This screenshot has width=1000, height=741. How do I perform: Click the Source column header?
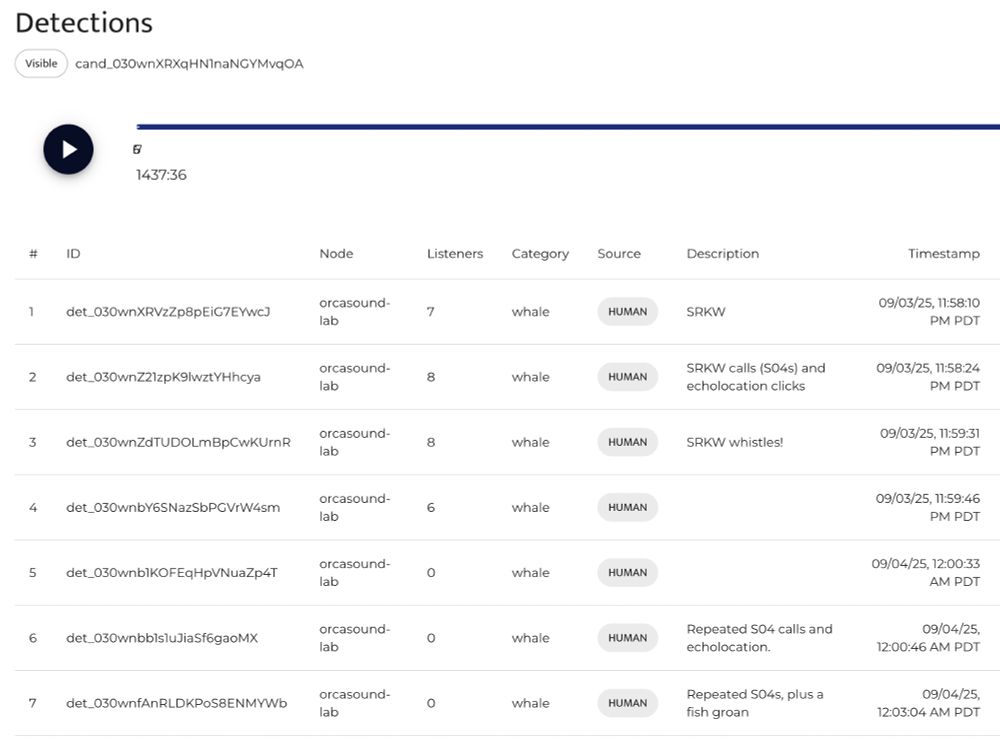(x=619, y=254)
